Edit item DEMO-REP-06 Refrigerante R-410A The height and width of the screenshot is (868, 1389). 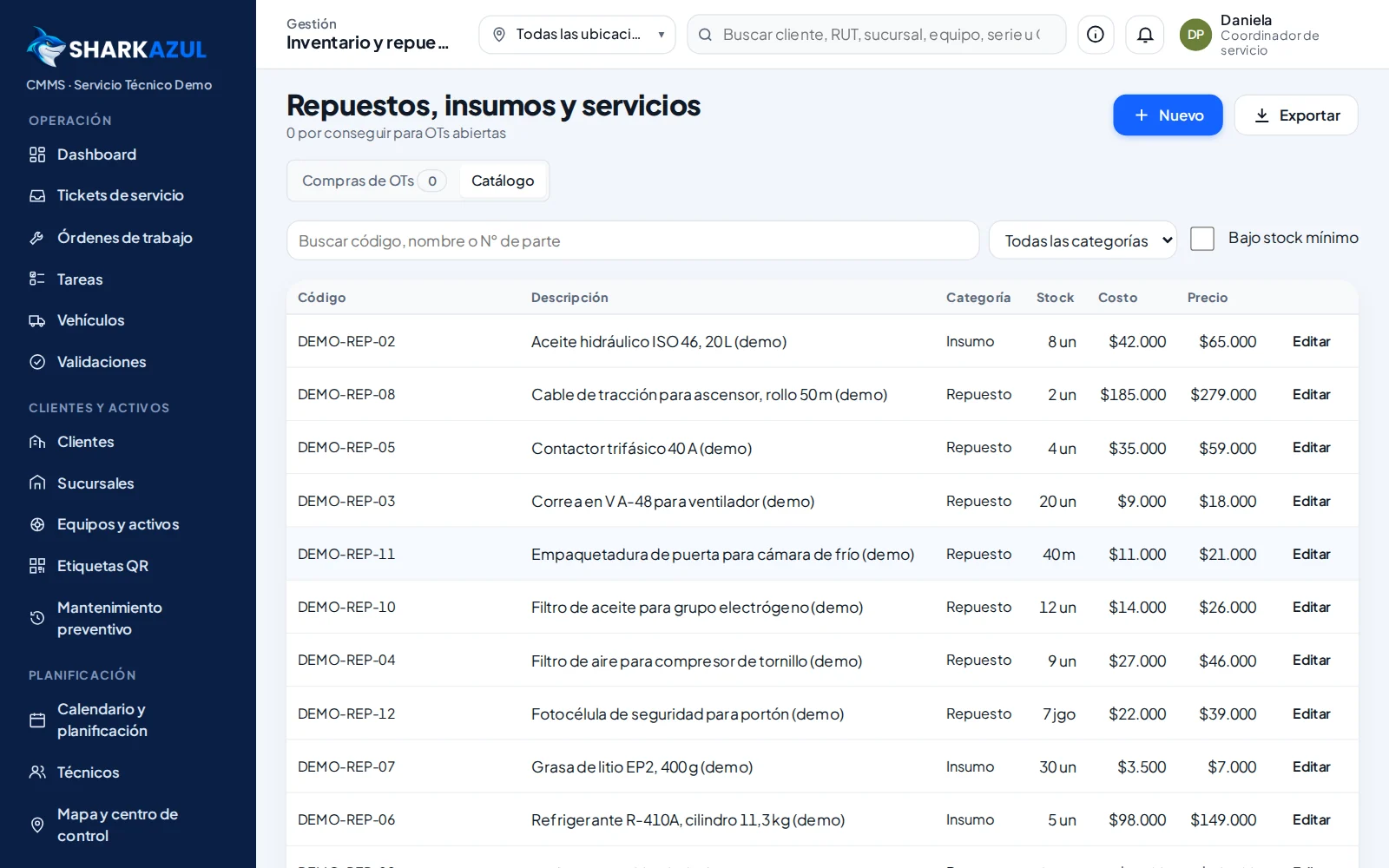point(1311,819)
